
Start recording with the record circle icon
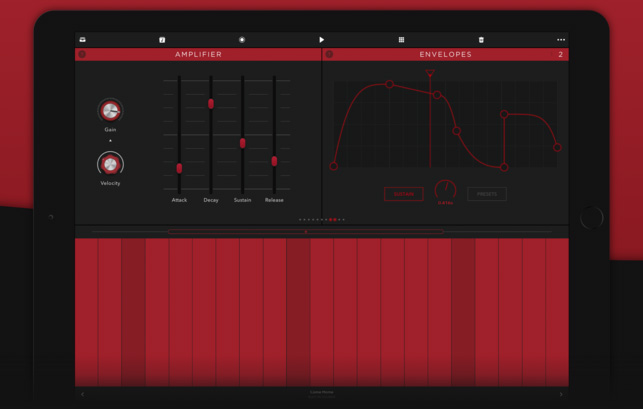(x=242, y=40)
